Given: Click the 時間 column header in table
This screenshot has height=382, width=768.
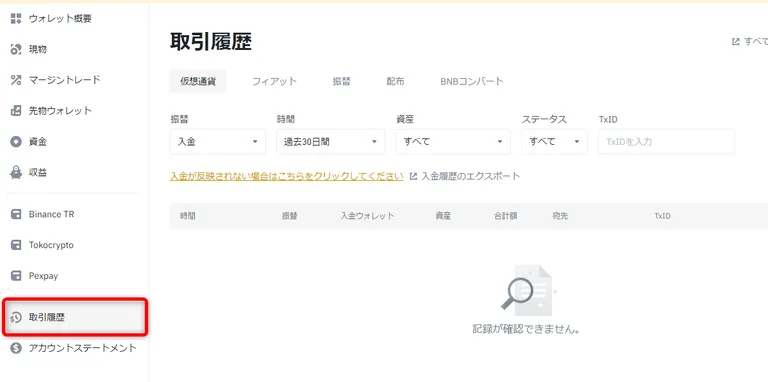Looking at the screenshot, I should (x=188, y=216).
